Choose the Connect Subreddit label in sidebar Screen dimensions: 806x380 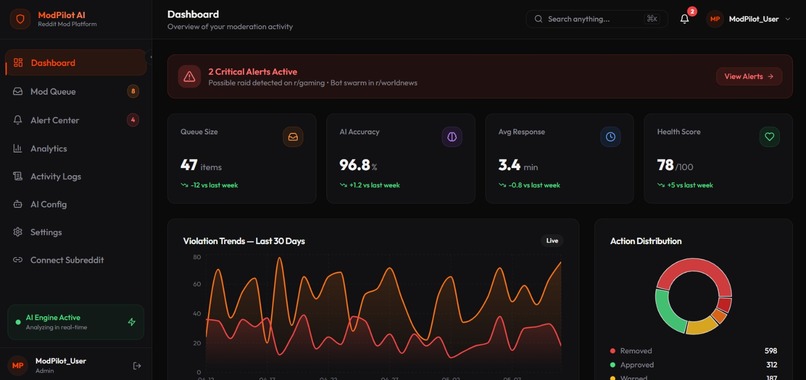click(x=67, y=260)
